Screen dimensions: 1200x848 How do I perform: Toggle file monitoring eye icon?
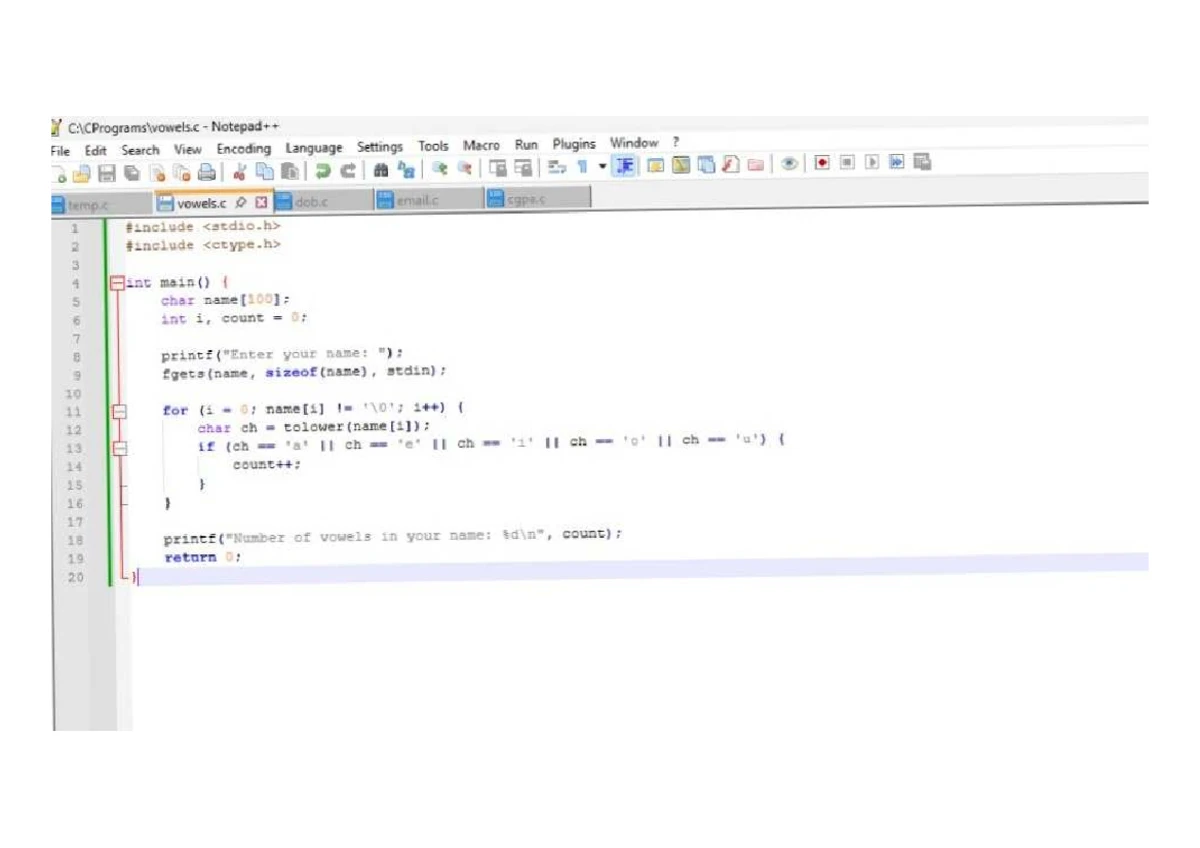(x=789, y=164)
